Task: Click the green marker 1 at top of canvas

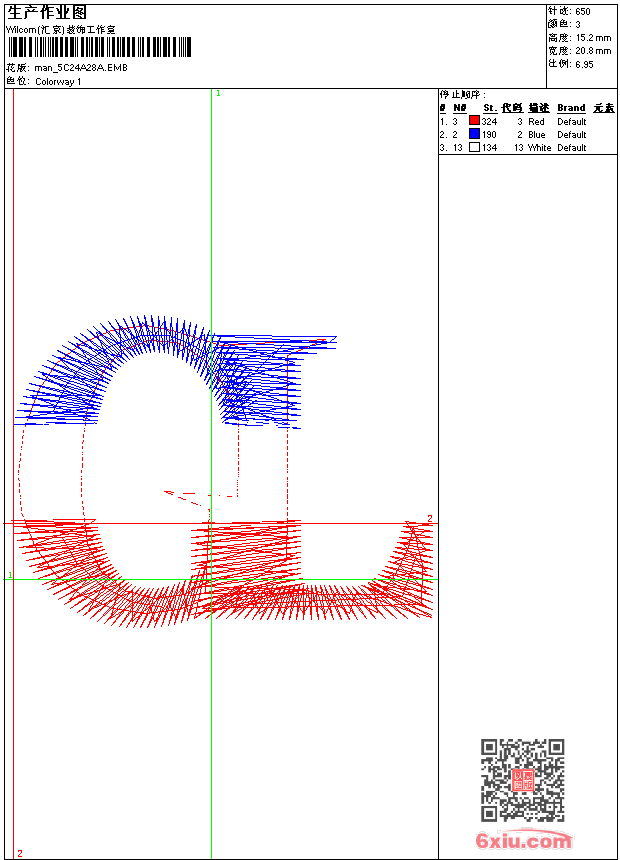Action: (218, 93)
